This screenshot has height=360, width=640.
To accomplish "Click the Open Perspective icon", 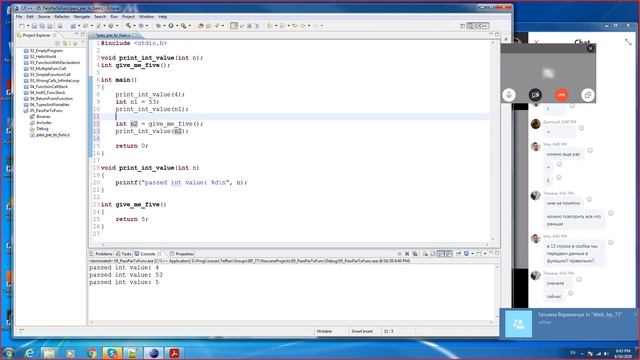I will [x=462, y=26].
